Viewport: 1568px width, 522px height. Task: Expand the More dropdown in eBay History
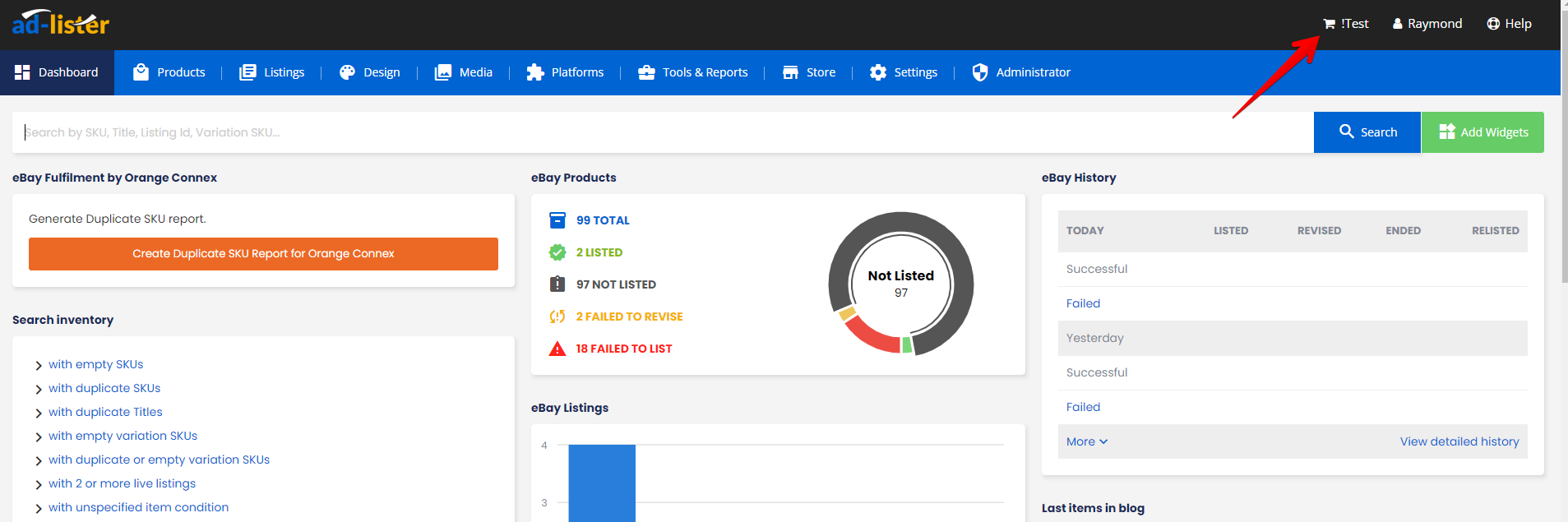[1087, 441]
